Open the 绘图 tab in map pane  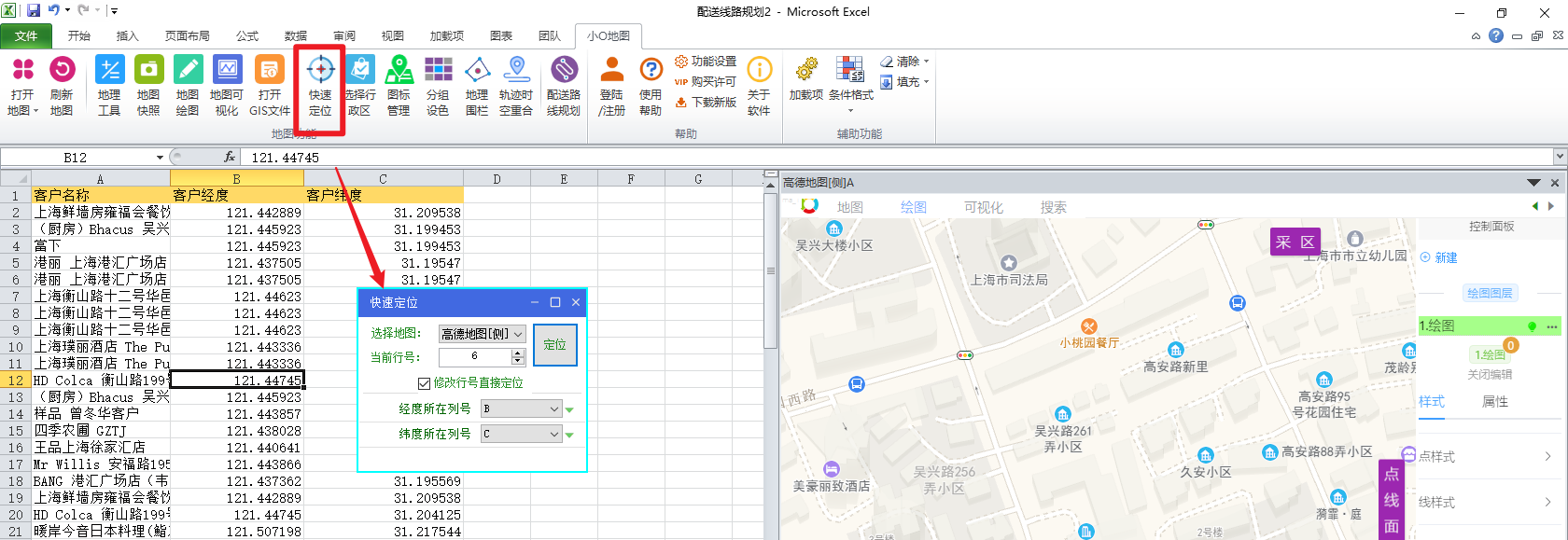(x=914, y=207)
